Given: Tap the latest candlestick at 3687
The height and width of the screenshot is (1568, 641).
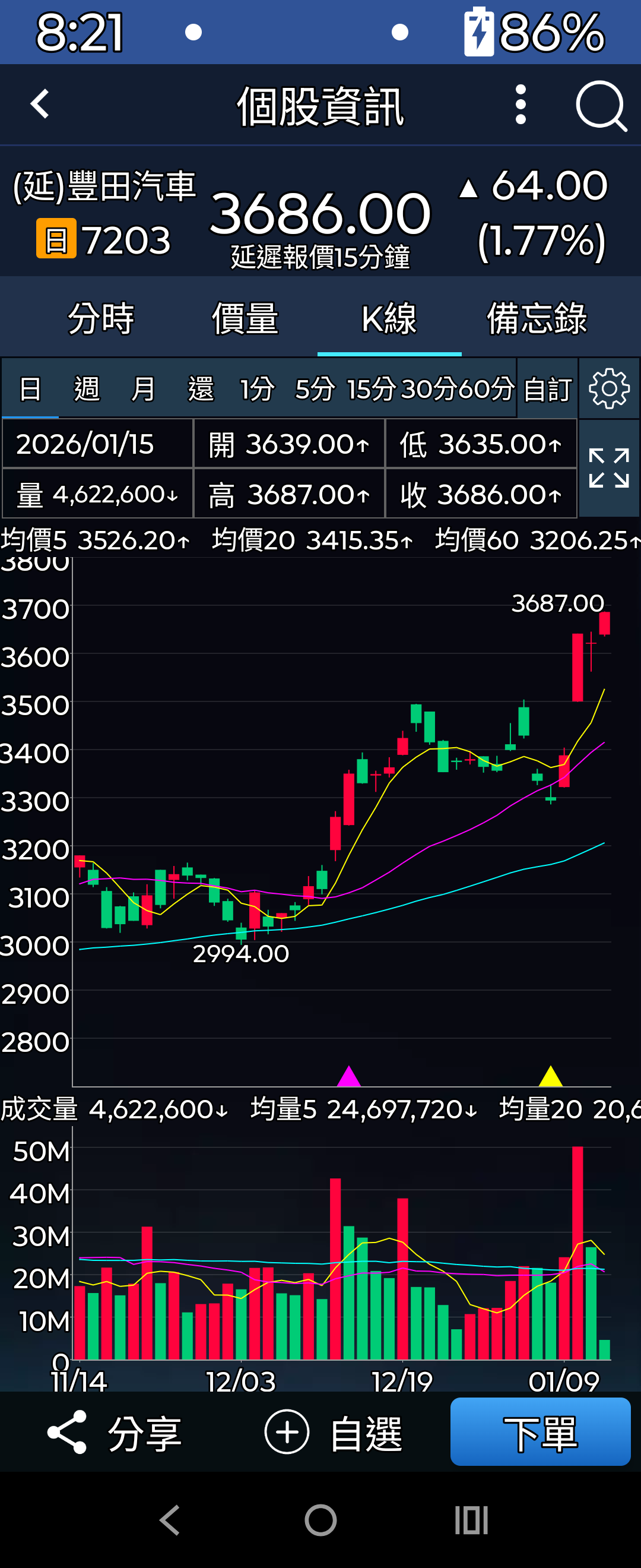Looking at the screenshot, I should pyautogui.click(x=605, y=624).
